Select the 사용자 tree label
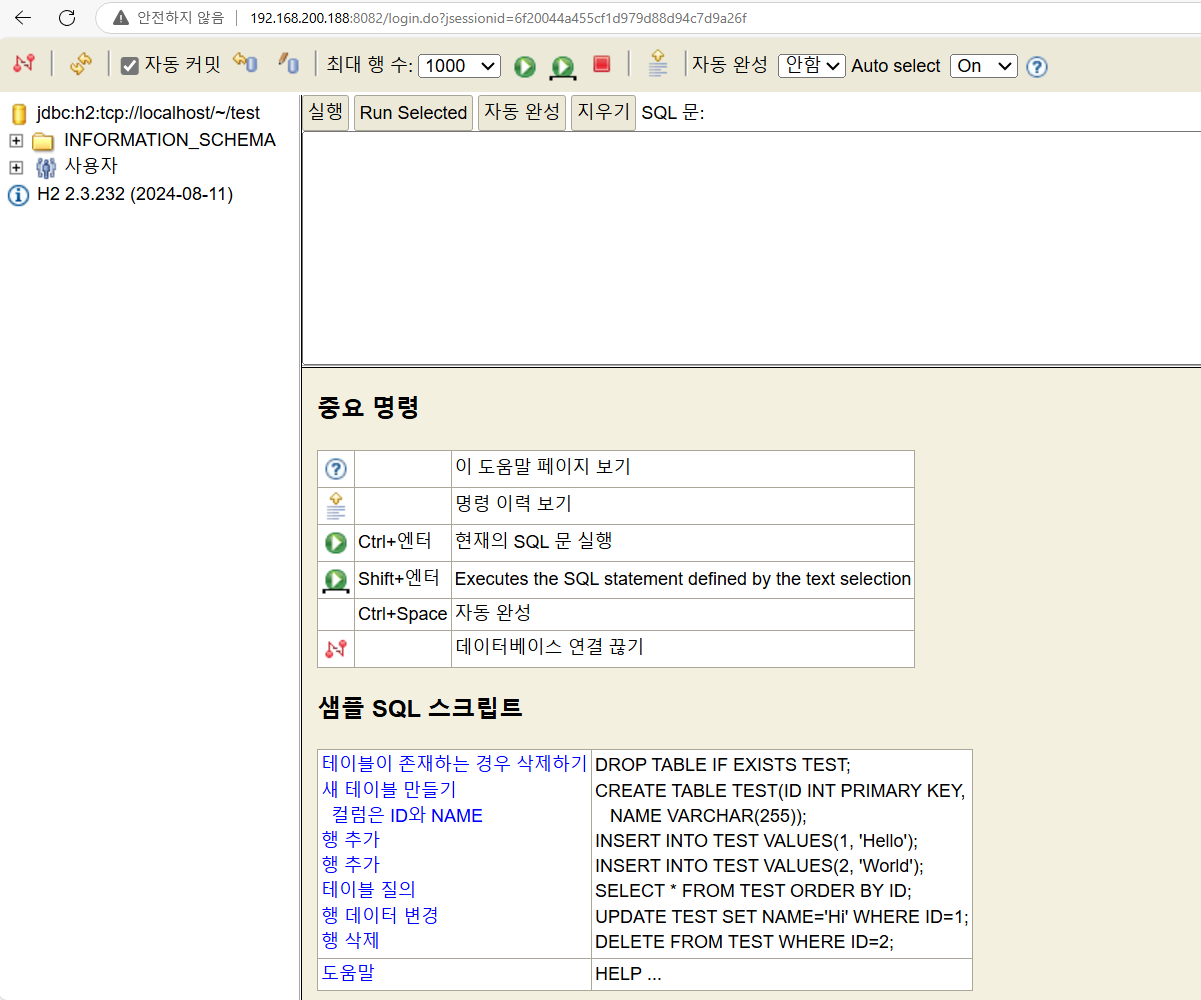This screenshot has width=1201, height=1000. click(91, 166)
